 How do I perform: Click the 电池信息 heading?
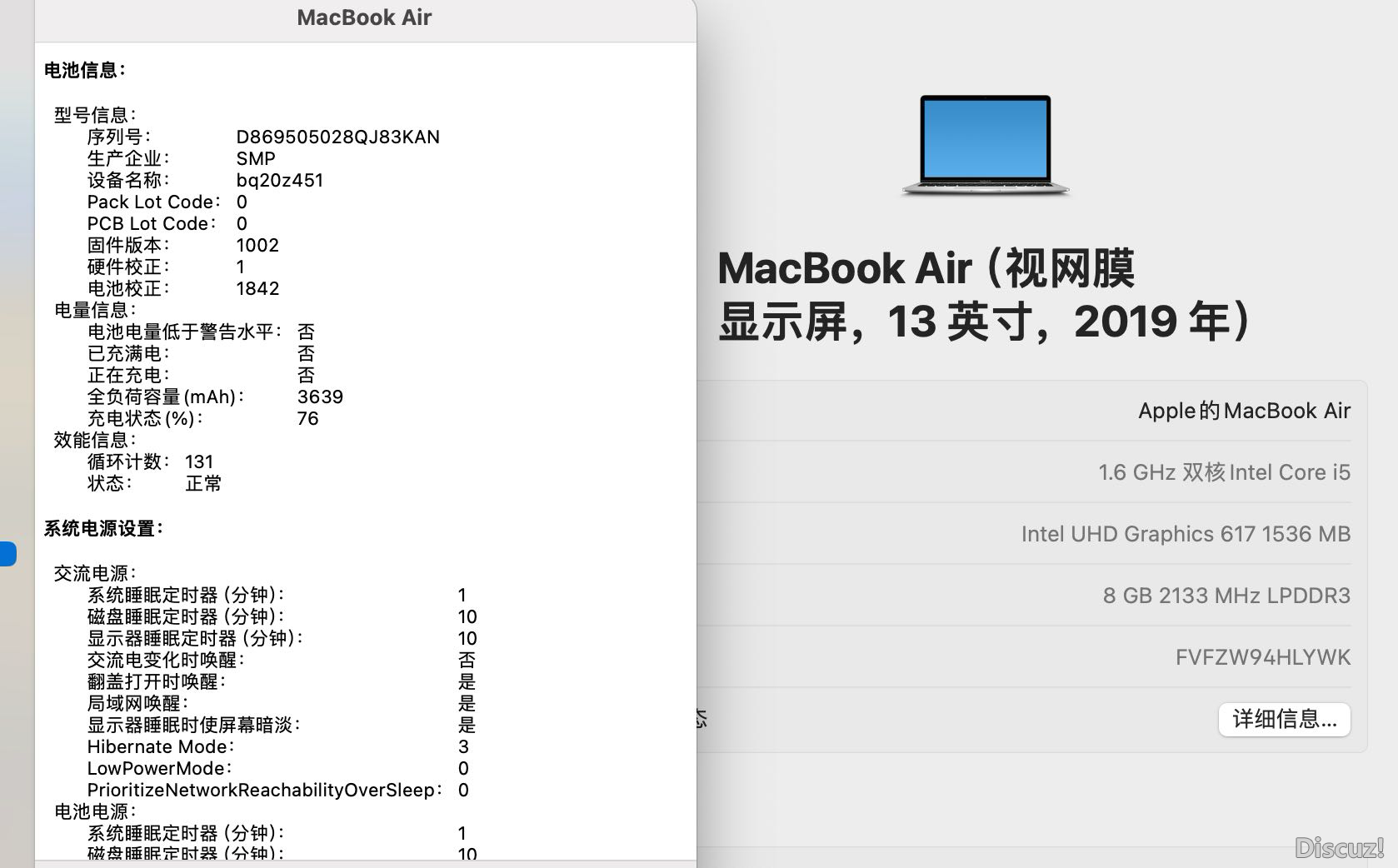click(84, 70)
